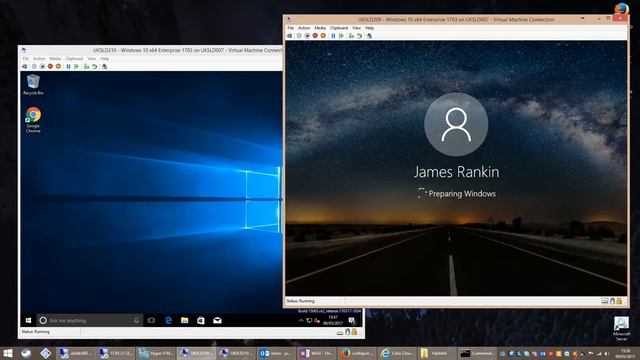Open Mail app from UKSLD210 taskbar

[217, 320]
